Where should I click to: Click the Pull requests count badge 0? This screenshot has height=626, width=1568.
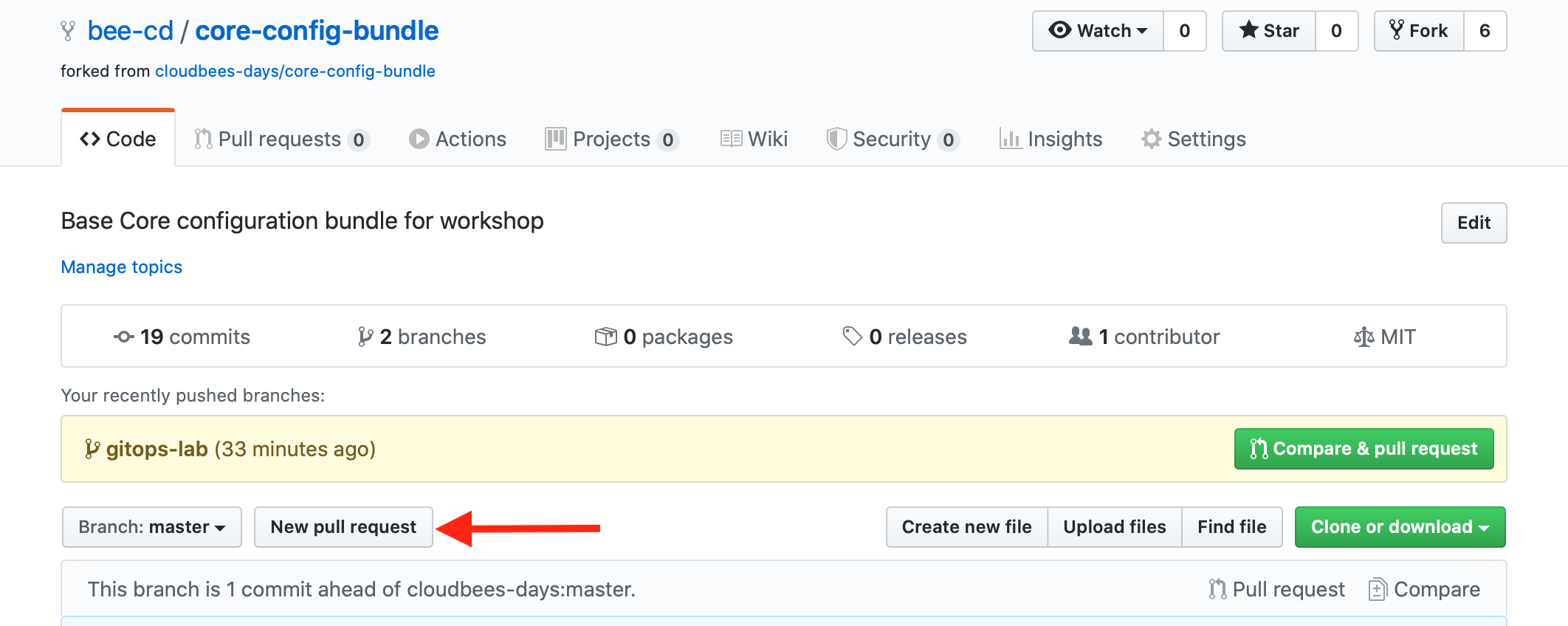359,140
